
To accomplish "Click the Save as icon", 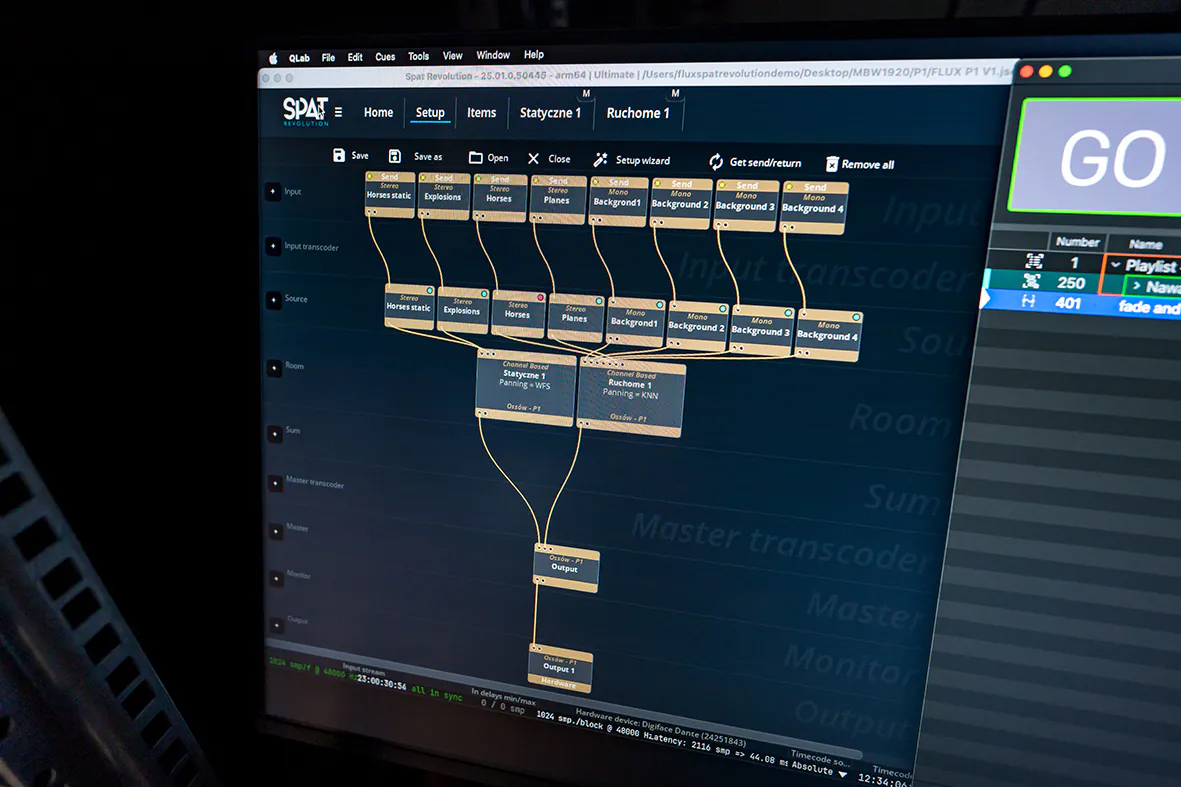I will (395, 156).
